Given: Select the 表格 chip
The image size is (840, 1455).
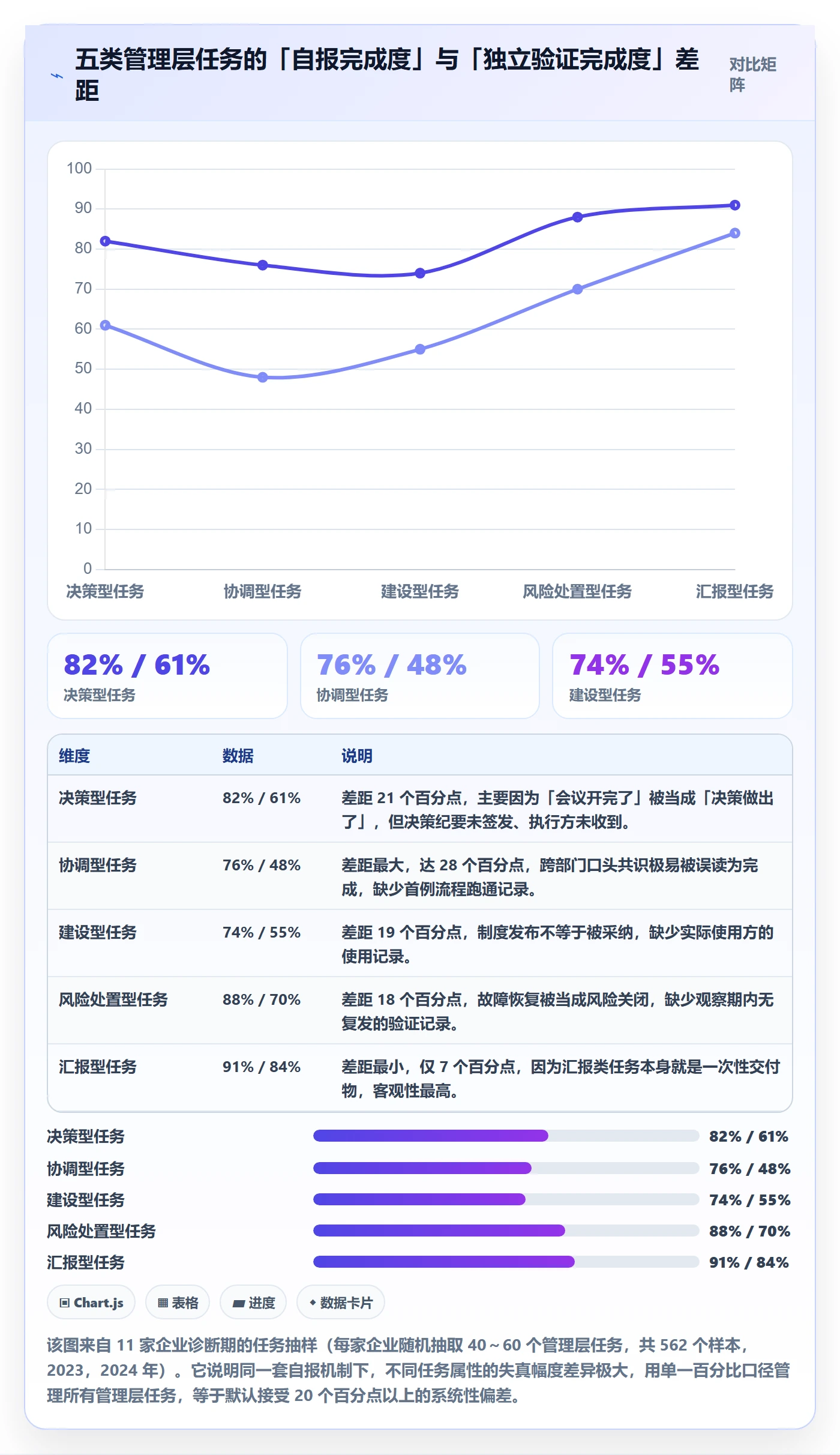Looking at the screenshot, I should pos(178,1303).
